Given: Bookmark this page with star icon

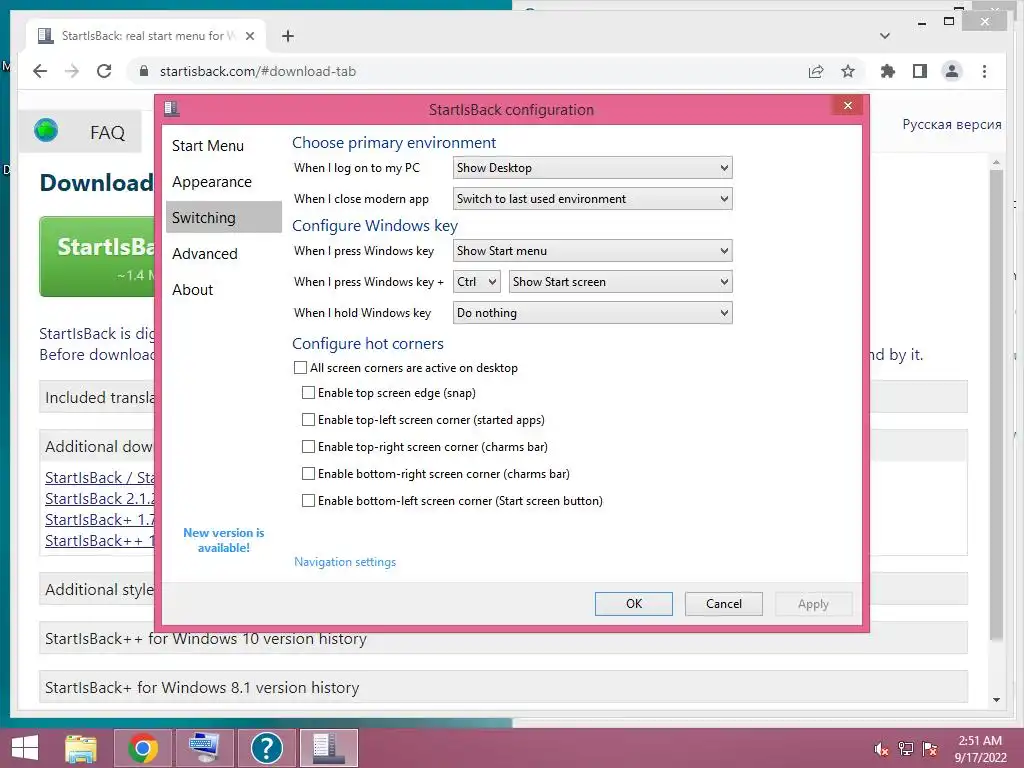Looking at the screenshot, I should tap(848, 71).
